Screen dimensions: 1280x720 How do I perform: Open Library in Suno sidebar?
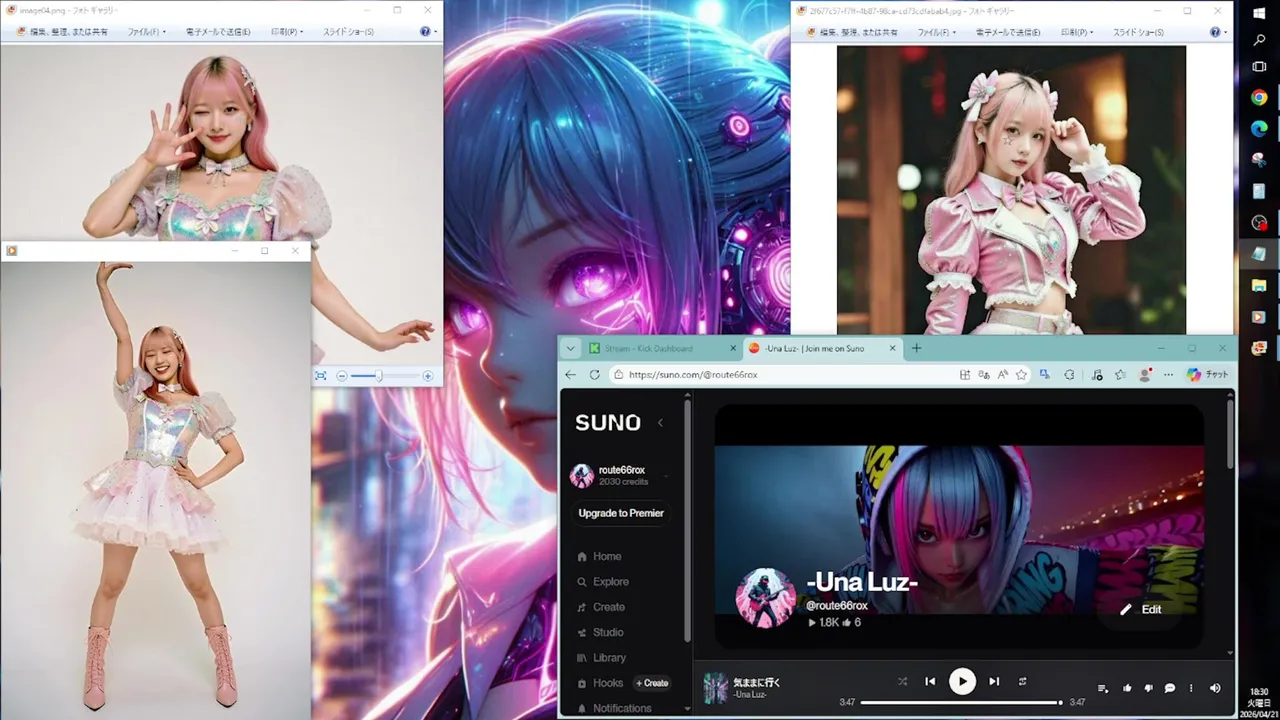tap(601, 658)
